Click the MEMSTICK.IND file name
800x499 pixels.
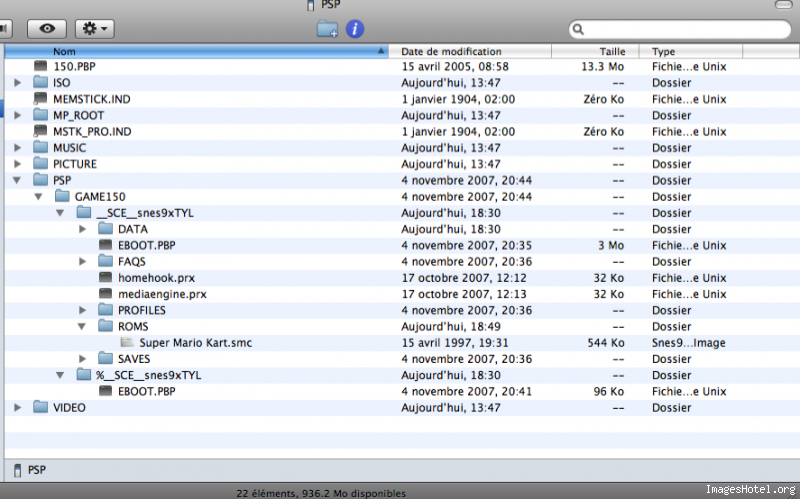click(92, 99)
